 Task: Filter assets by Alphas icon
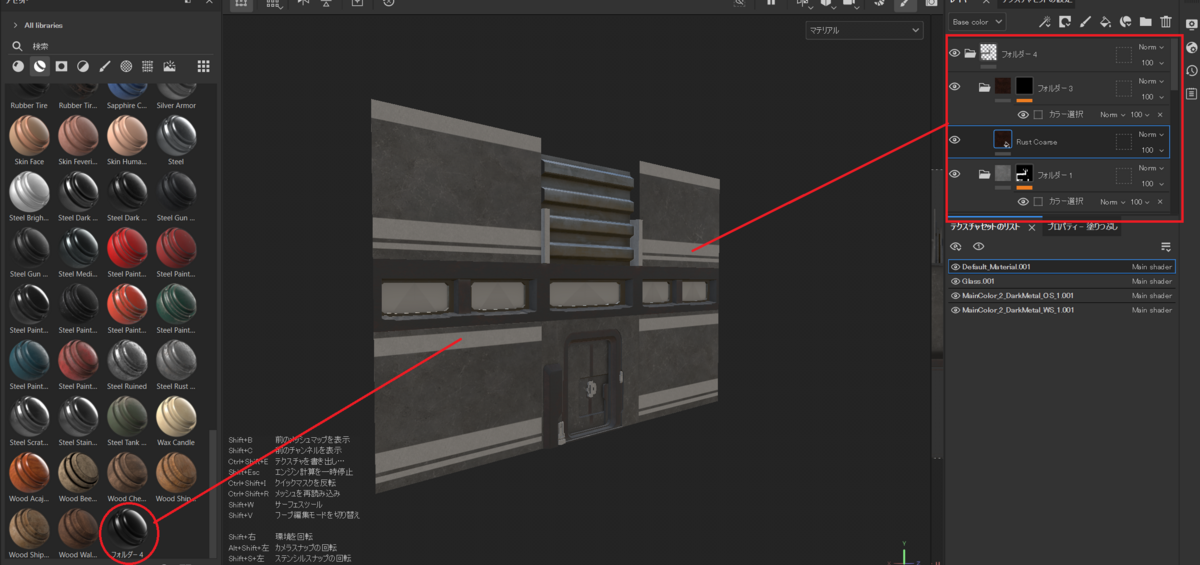(x=126, y=66)
